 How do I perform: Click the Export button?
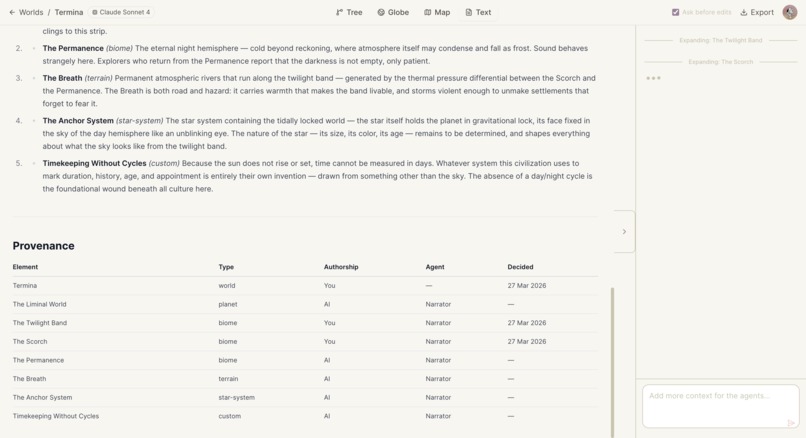pyautogui.click(x=757, y=12)
